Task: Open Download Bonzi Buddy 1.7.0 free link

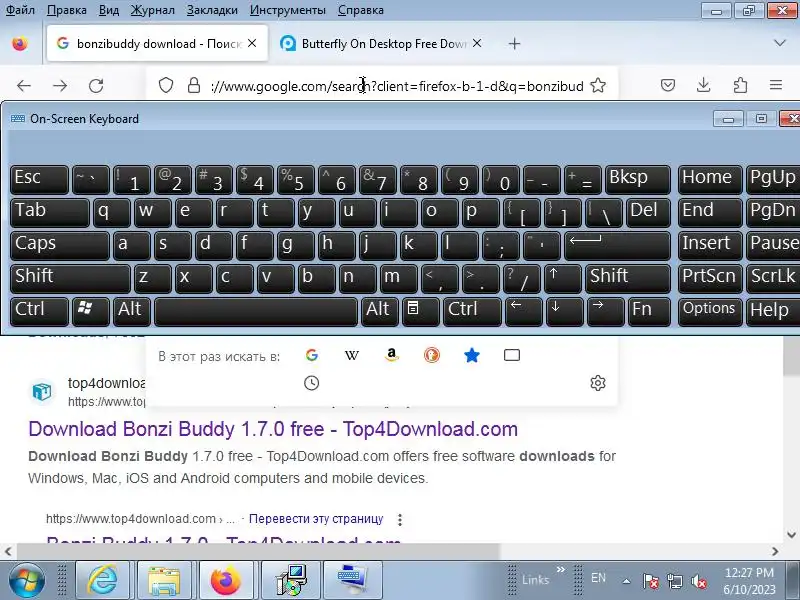Action: click(x=273, y=429)
